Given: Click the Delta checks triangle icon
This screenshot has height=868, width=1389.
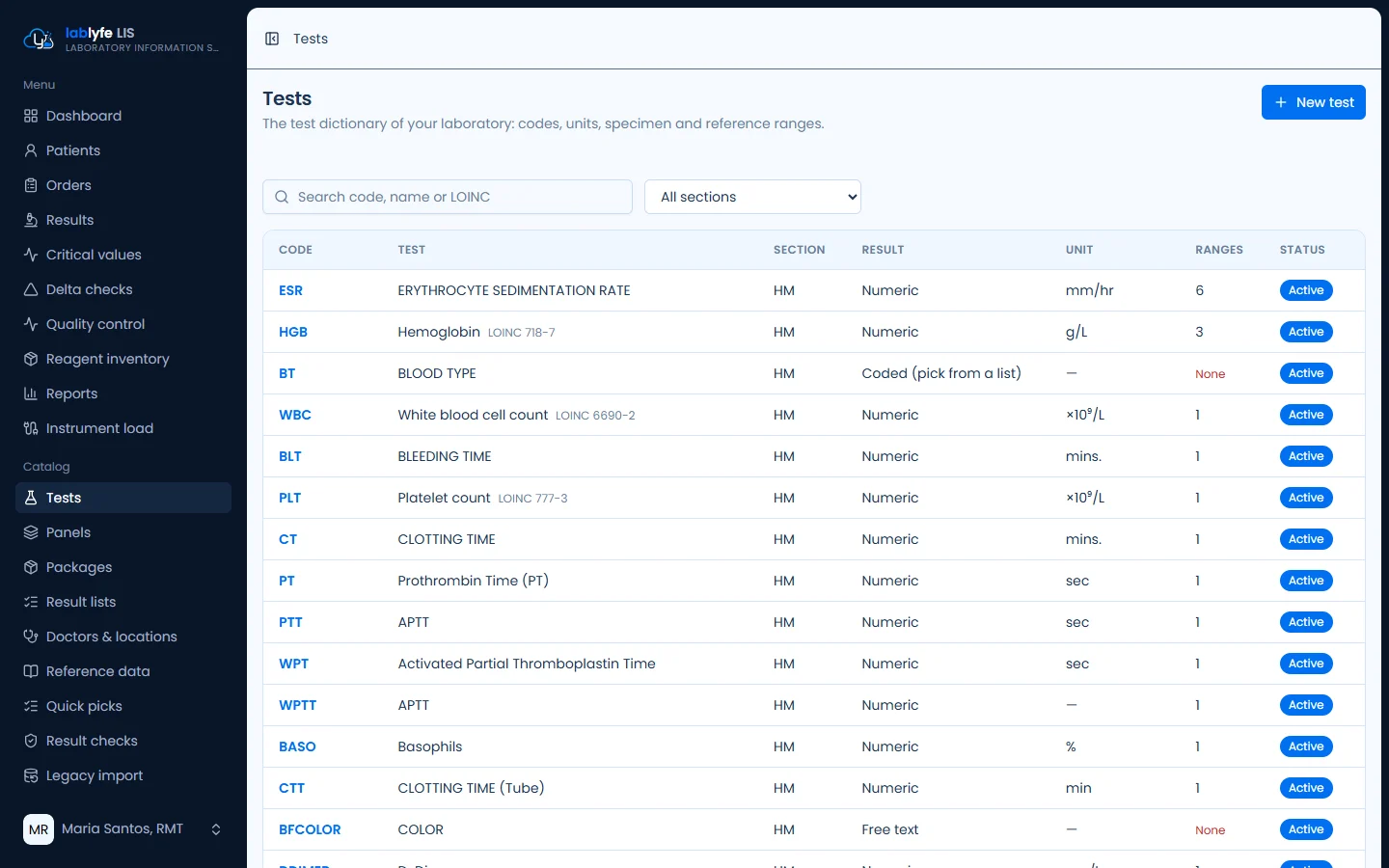Looking at the screenshot, I should 31,289.
